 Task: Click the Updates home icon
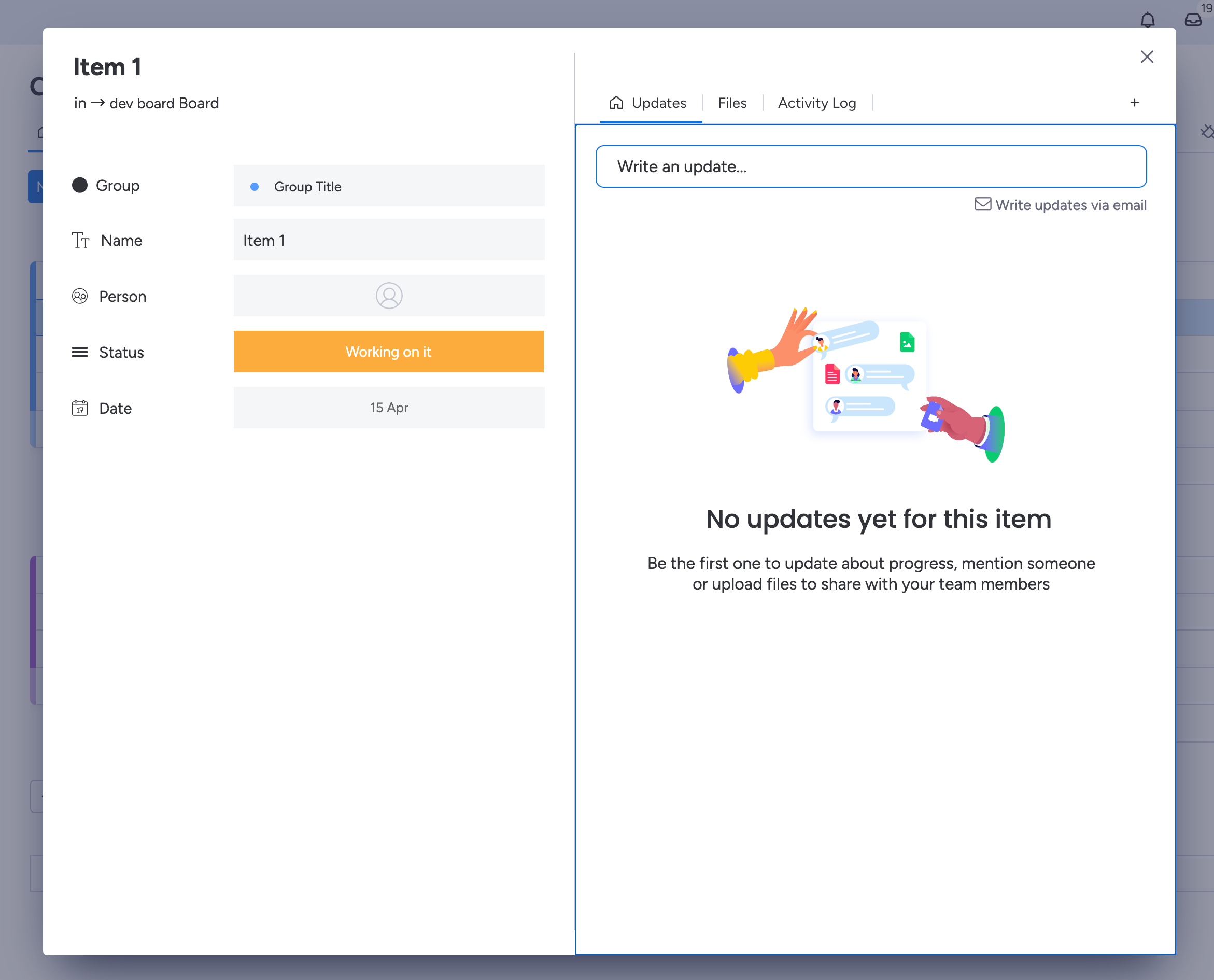616,102
